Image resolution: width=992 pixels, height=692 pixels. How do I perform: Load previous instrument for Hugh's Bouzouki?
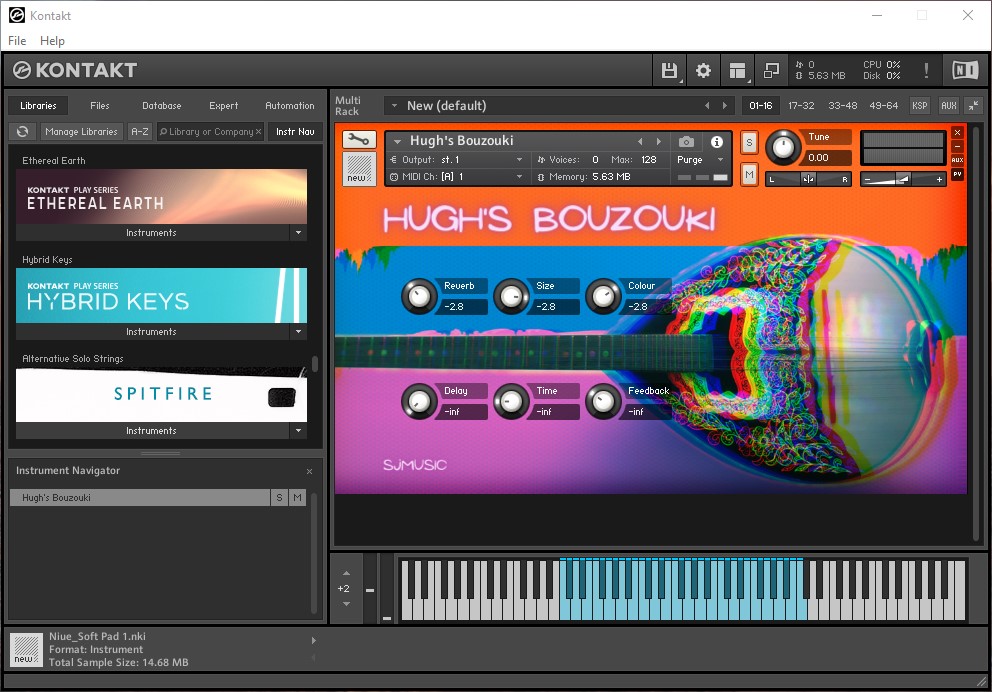(640, 141)
